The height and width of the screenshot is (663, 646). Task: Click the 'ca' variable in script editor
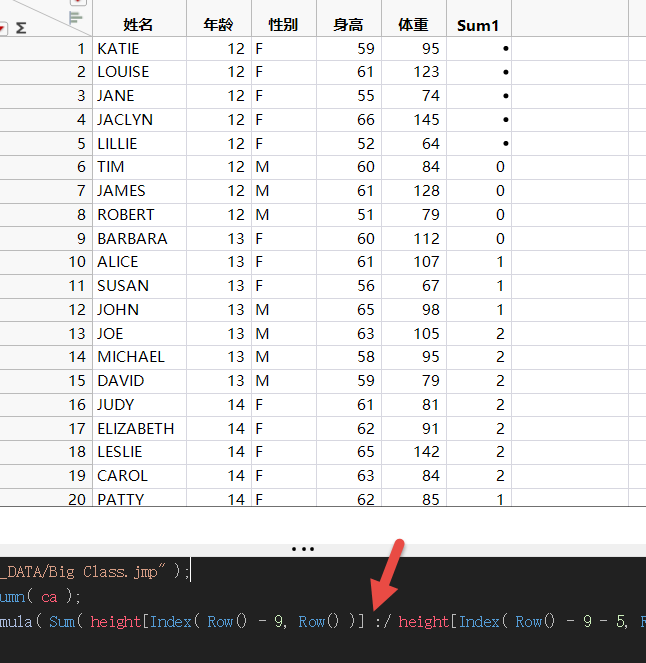point(49,597)
